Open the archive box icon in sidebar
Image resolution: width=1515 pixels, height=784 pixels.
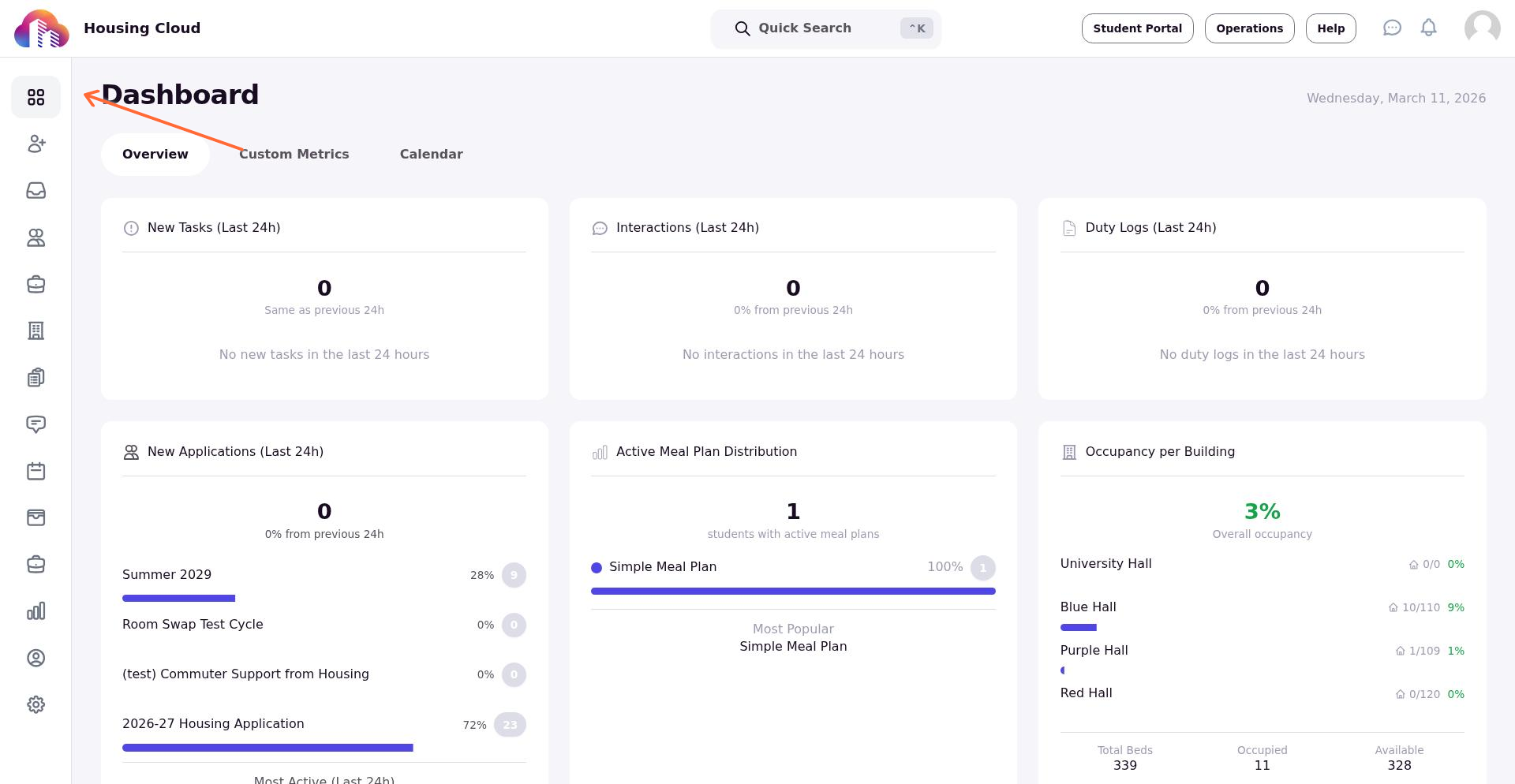(x=36, y=517)
